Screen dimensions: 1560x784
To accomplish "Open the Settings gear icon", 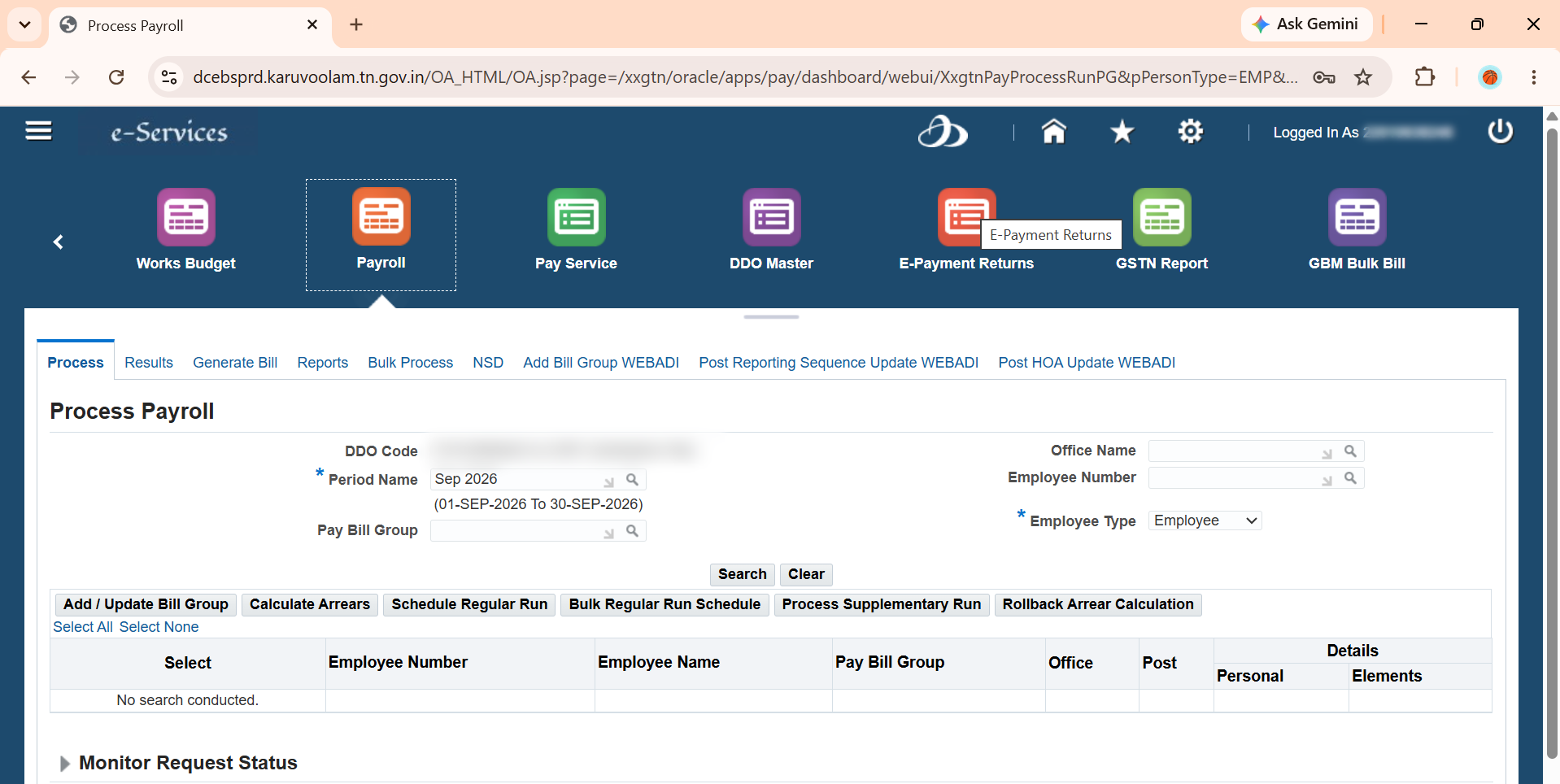I will click(x=1190, y=131).
